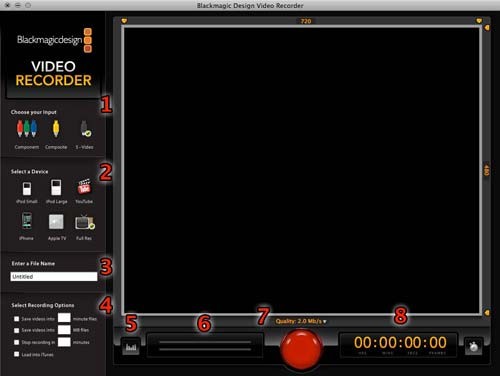Click the stopwatch timer icon
This screenshot has width=500, height=376.
tap(473, 346)
